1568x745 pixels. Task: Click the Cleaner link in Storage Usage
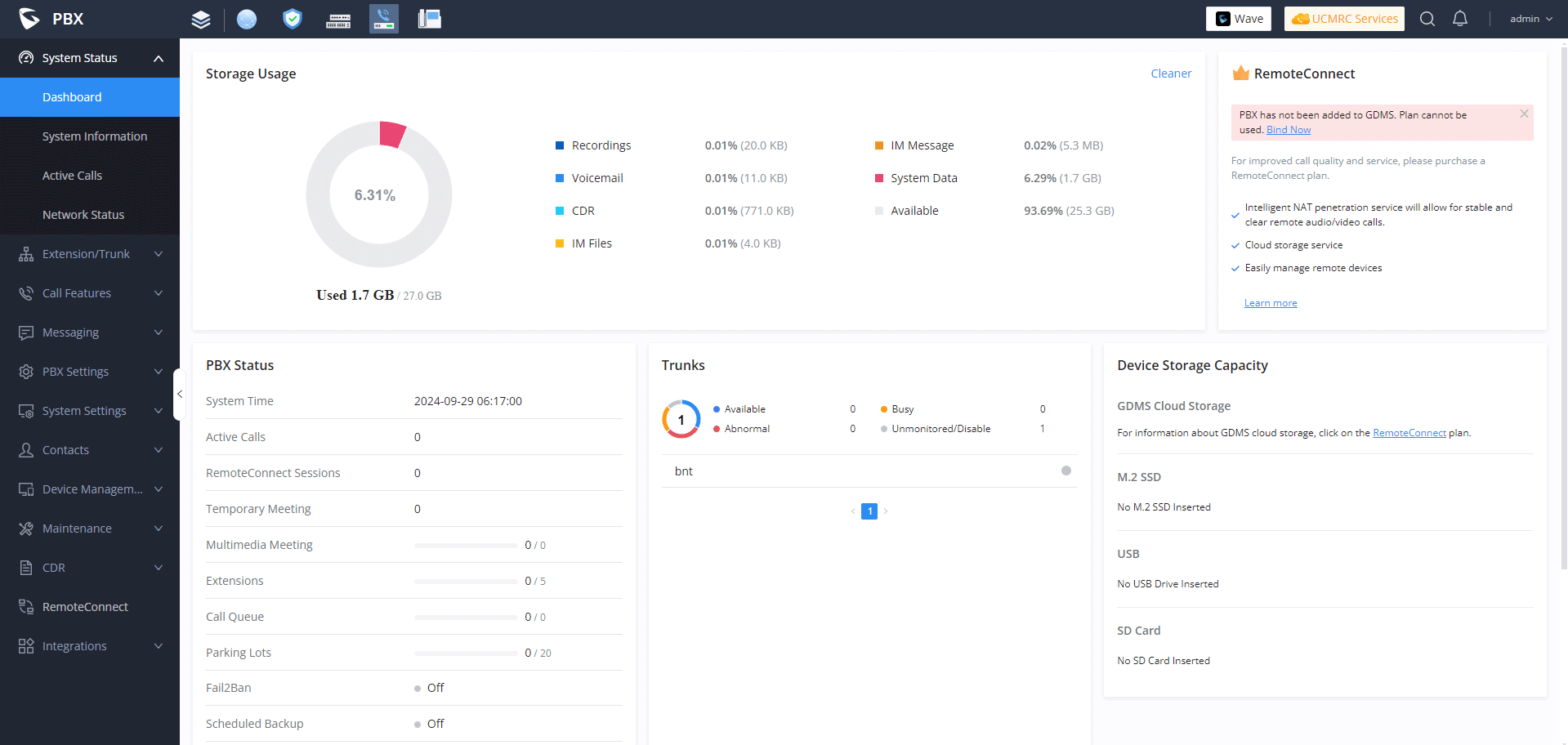[1171, 74]
